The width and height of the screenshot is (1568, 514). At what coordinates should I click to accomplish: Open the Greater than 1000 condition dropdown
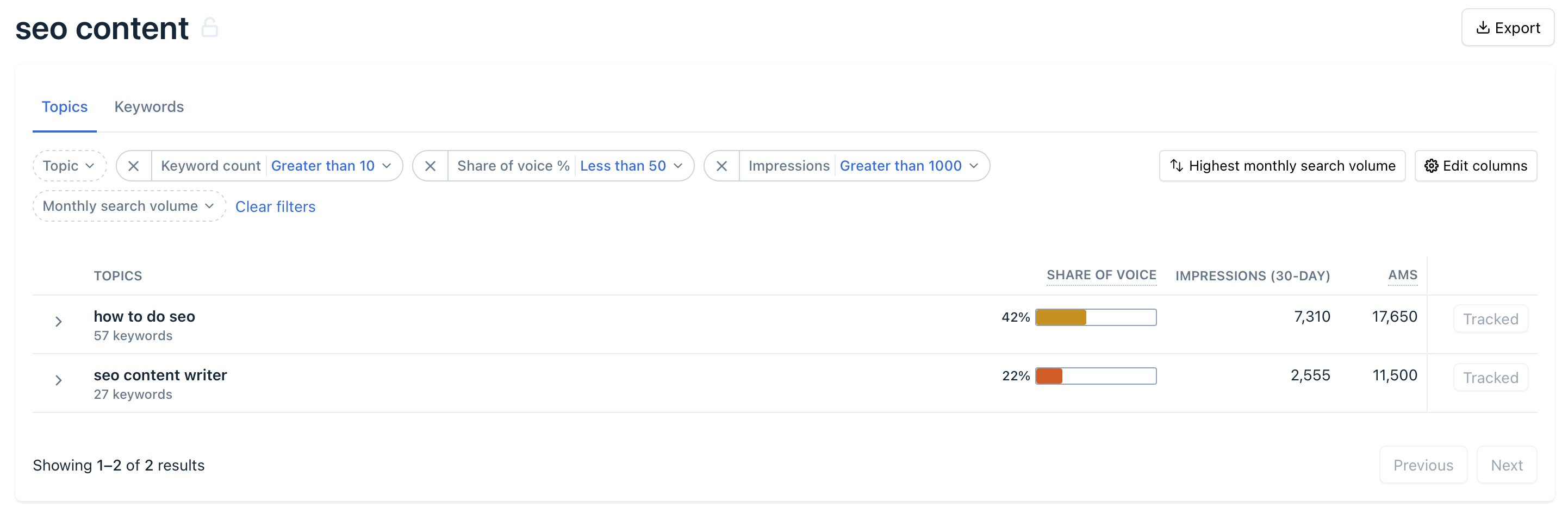tap(908, 166)
